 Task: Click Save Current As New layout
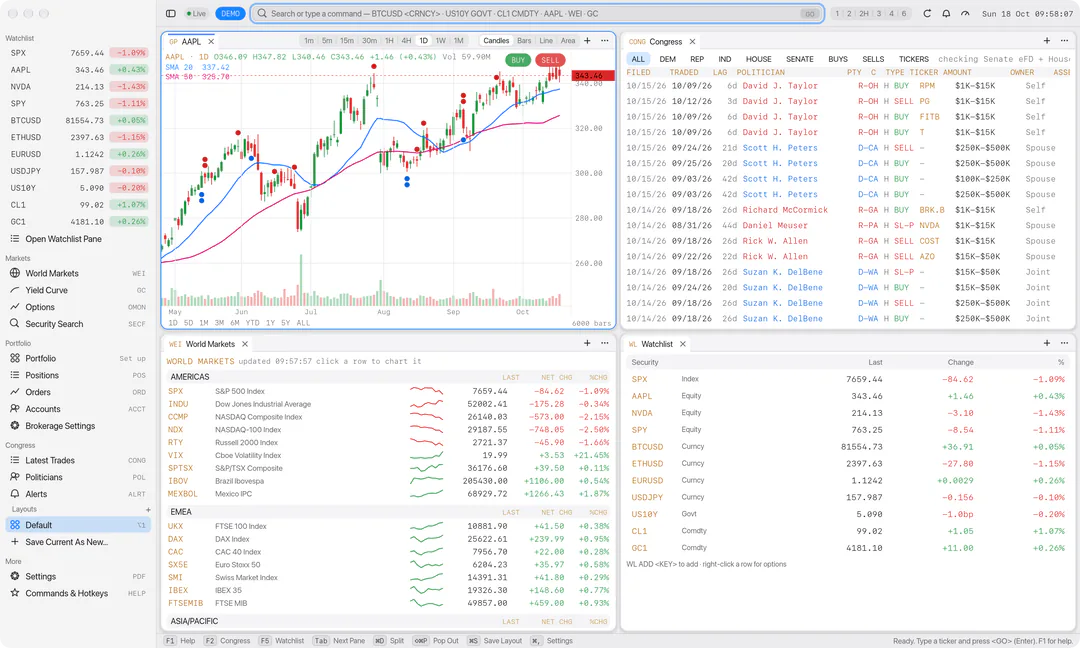coord(78,542)
